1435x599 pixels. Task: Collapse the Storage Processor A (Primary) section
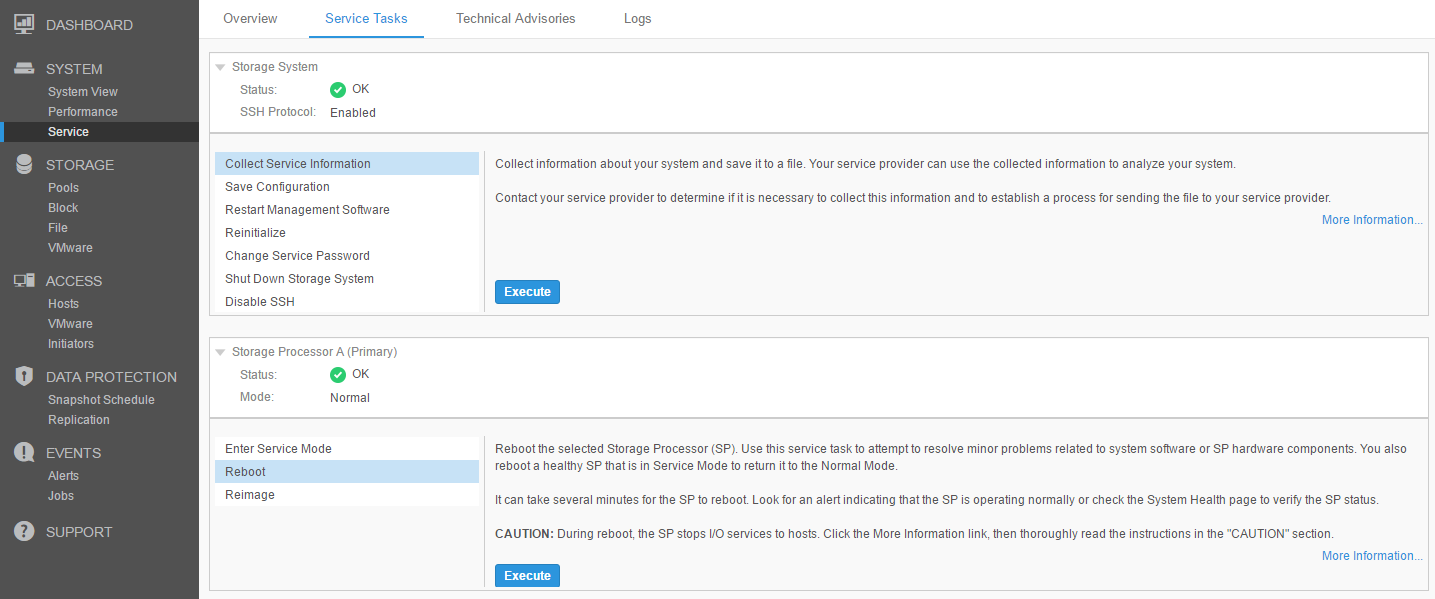(220, 351)
